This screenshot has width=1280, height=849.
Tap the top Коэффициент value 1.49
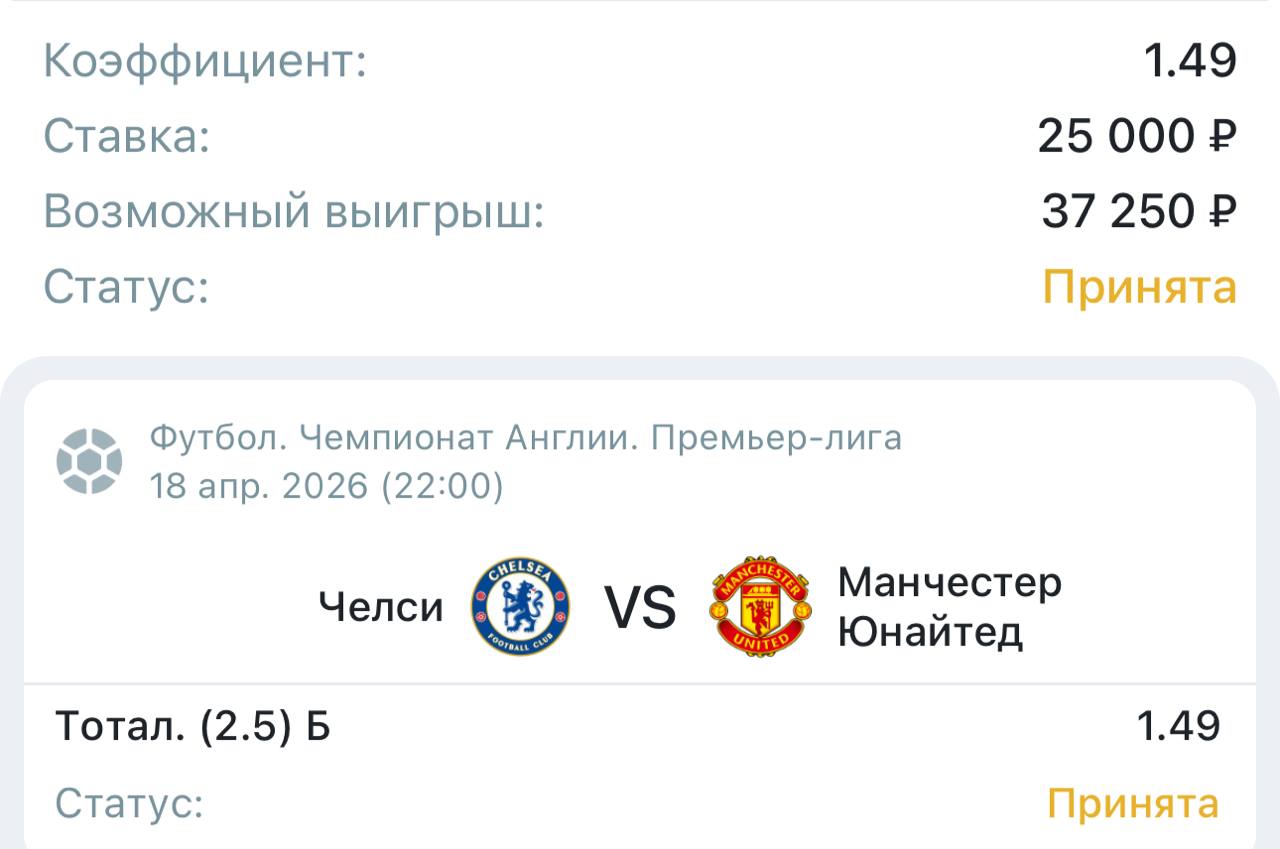[x=1190, y=62]
